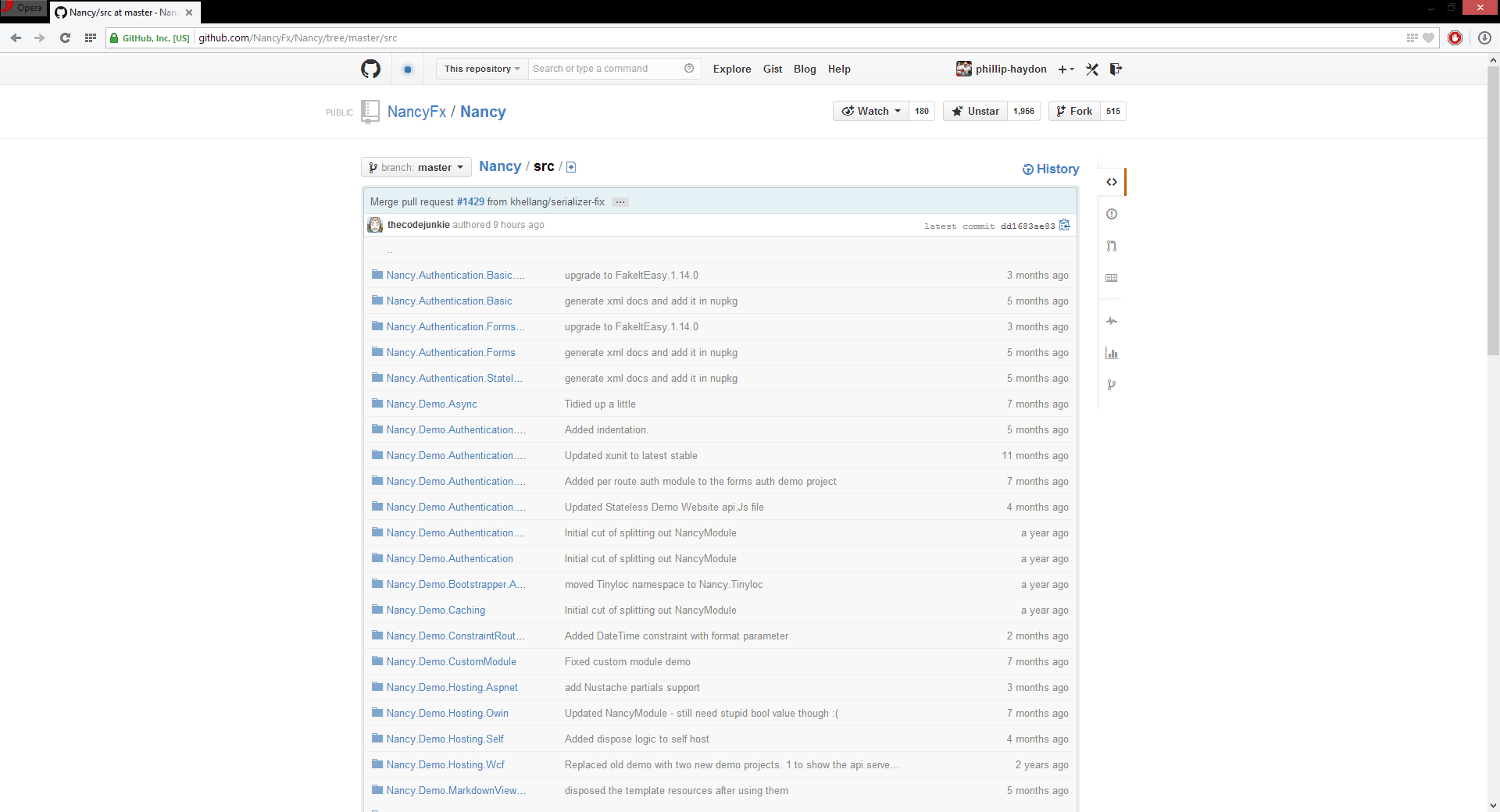Close the Nancy/src browser tab
Image resolution: width=1500 pixels, height=812 pixels.
[x=189, y=12]
